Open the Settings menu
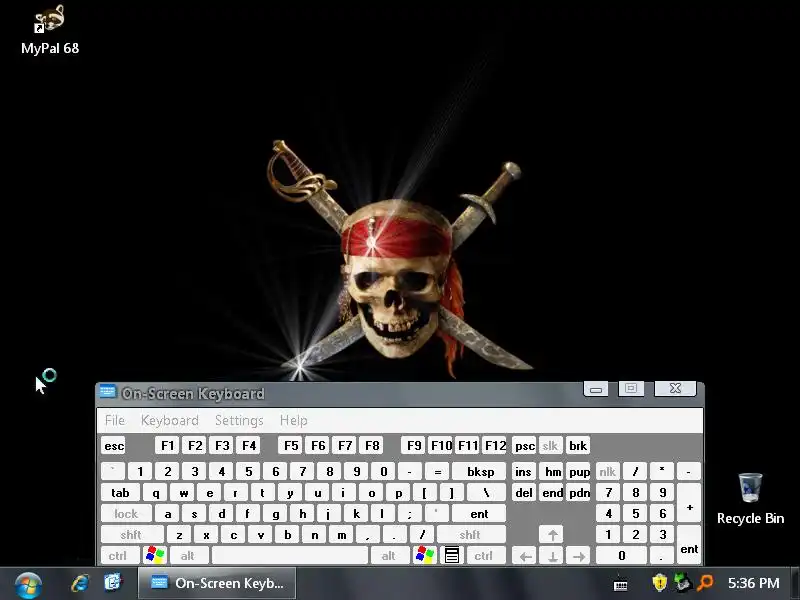The image size is (800, 600). tap(239, 420)
